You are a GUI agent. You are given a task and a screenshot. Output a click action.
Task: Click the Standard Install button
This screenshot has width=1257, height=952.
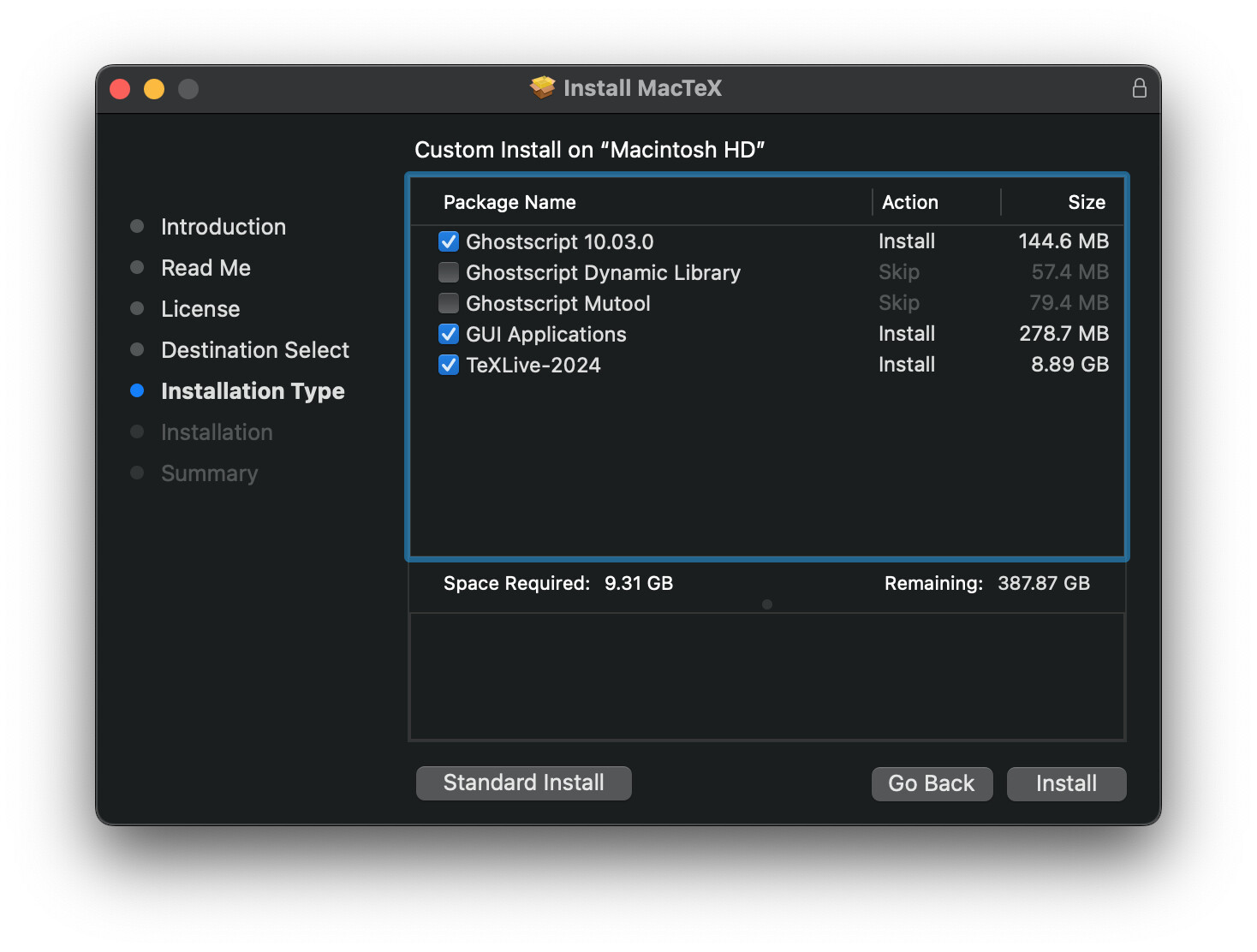524,783
